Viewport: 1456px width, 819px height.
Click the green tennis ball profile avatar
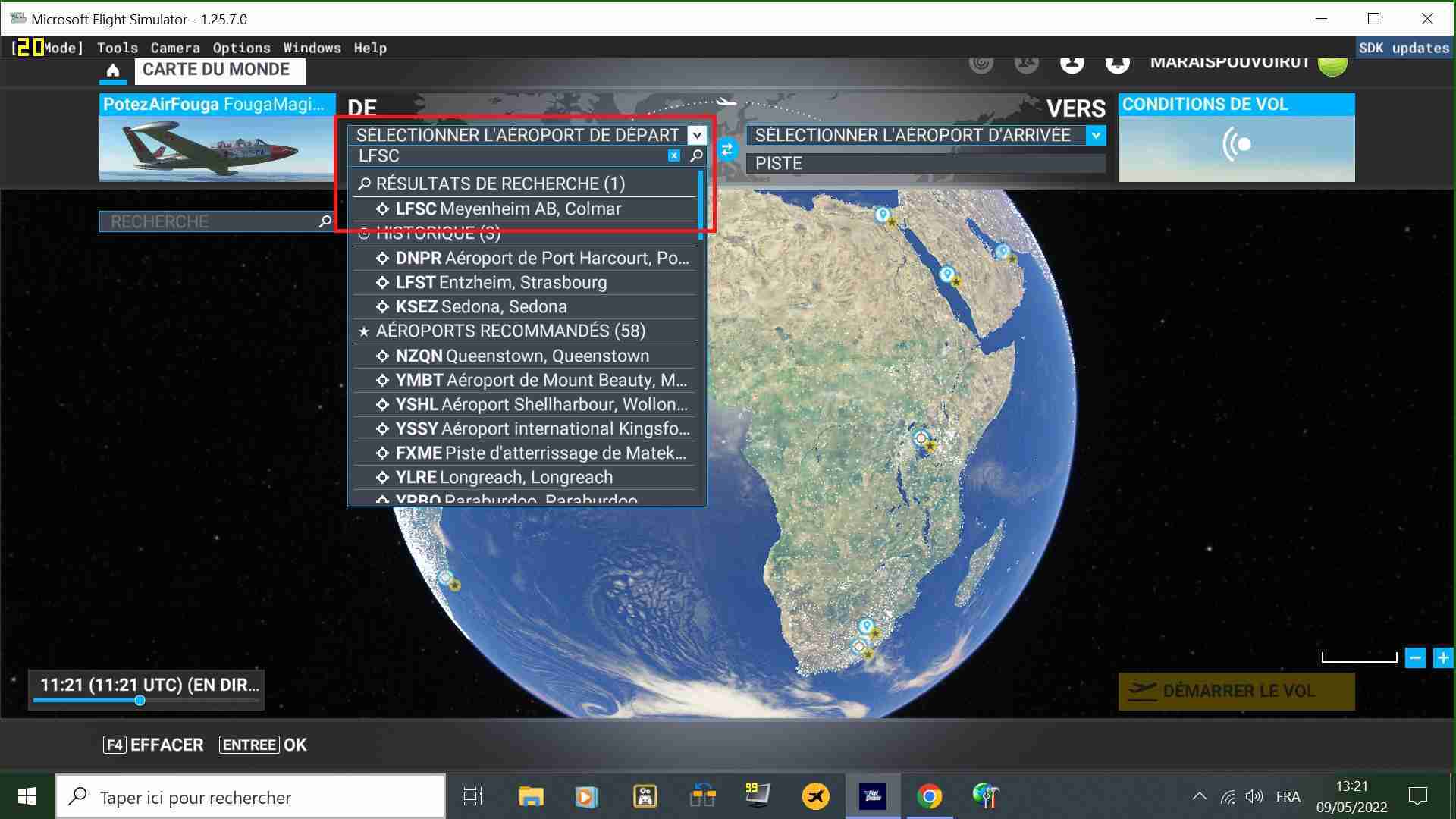1332,64
